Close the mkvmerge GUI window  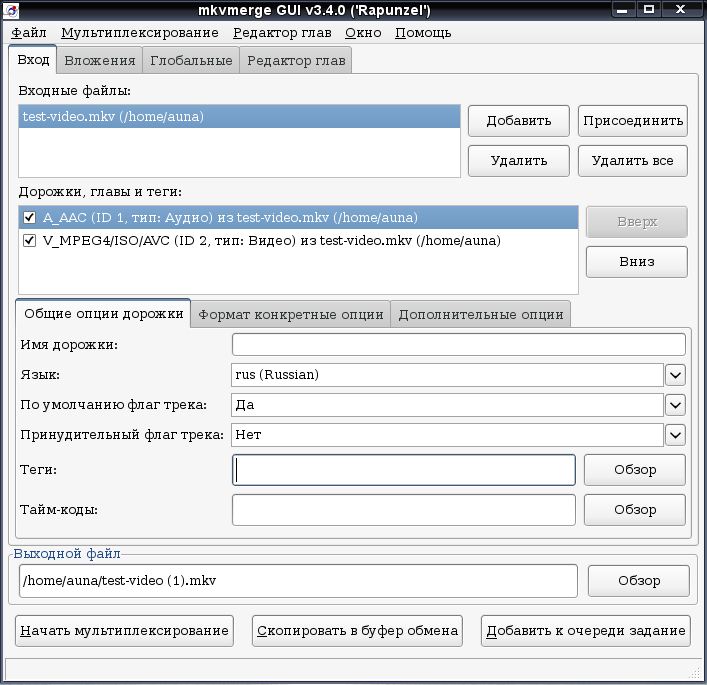[680, 9]
